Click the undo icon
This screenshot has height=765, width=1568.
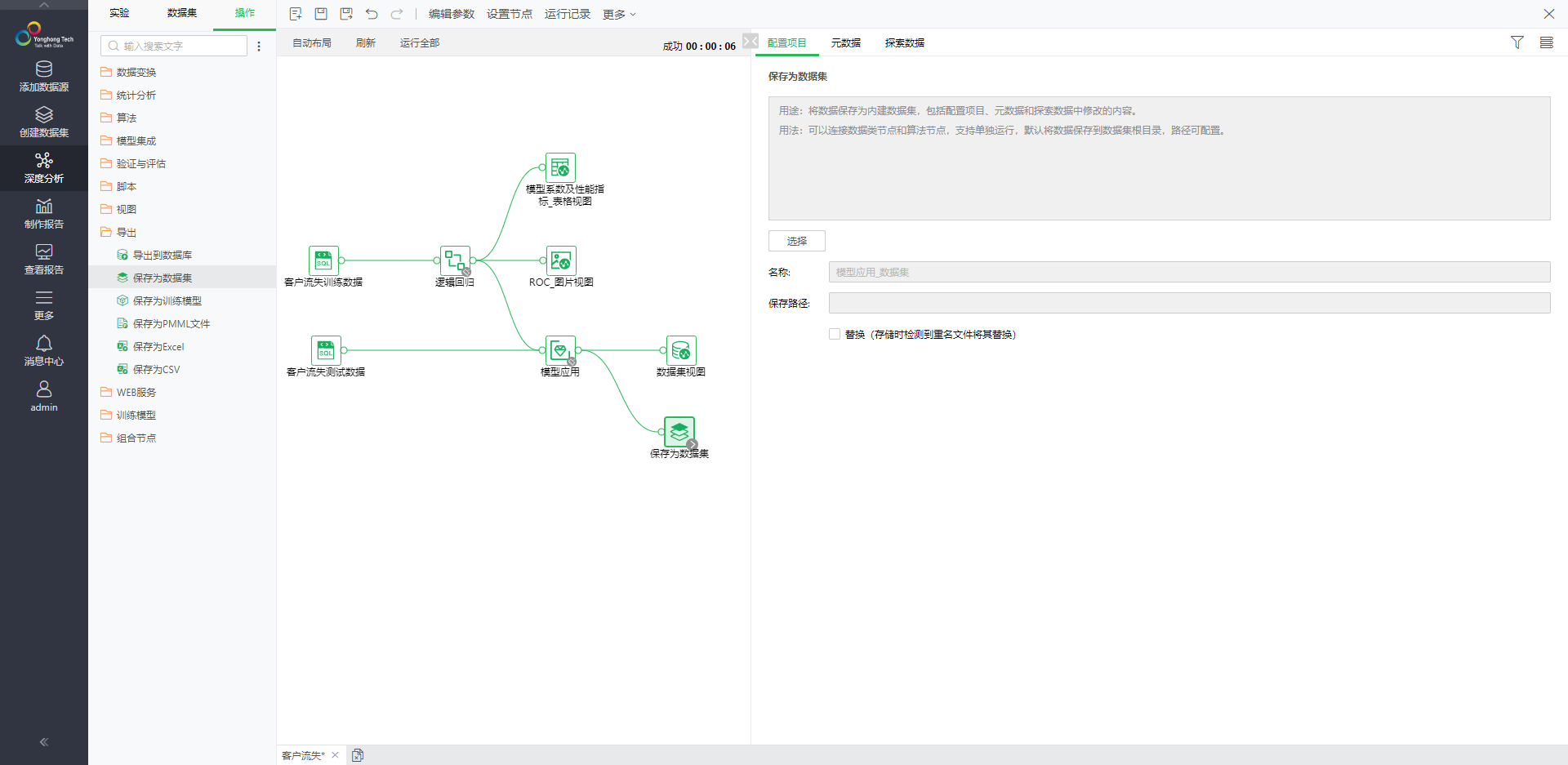[x=372, y=14]
